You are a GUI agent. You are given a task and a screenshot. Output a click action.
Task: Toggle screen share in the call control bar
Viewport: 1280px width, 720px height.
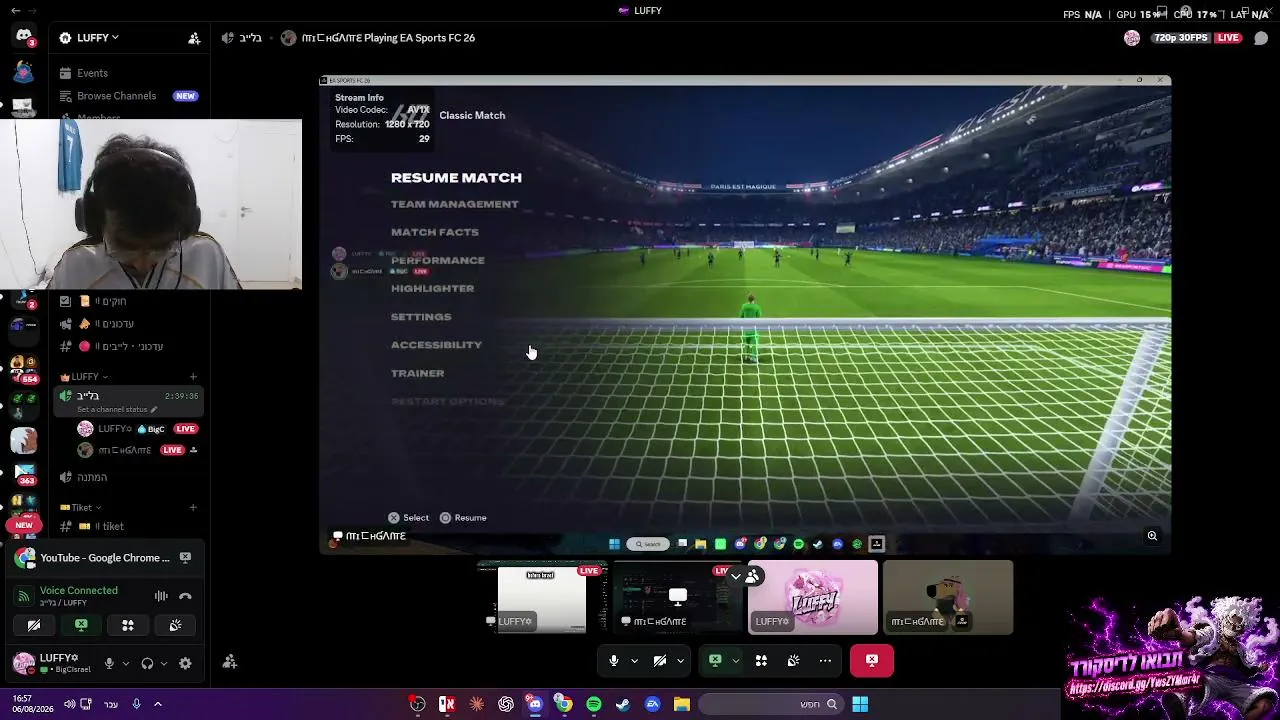[x=715, y=661]
